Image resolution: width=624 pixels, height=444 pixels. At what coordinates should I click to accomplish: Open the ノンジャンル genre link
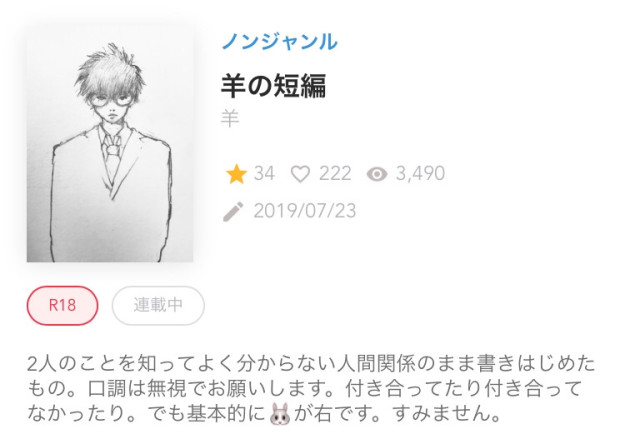point(279,41)
